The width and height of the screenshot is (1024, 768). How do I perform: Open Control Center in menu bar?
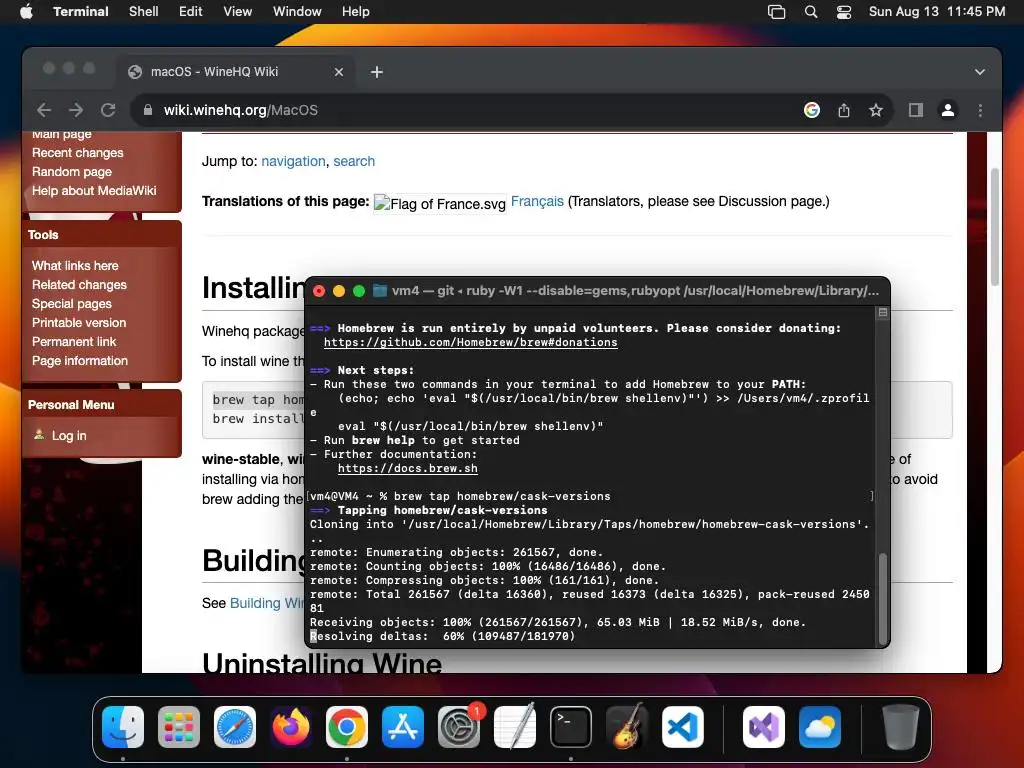click(844, 12)
